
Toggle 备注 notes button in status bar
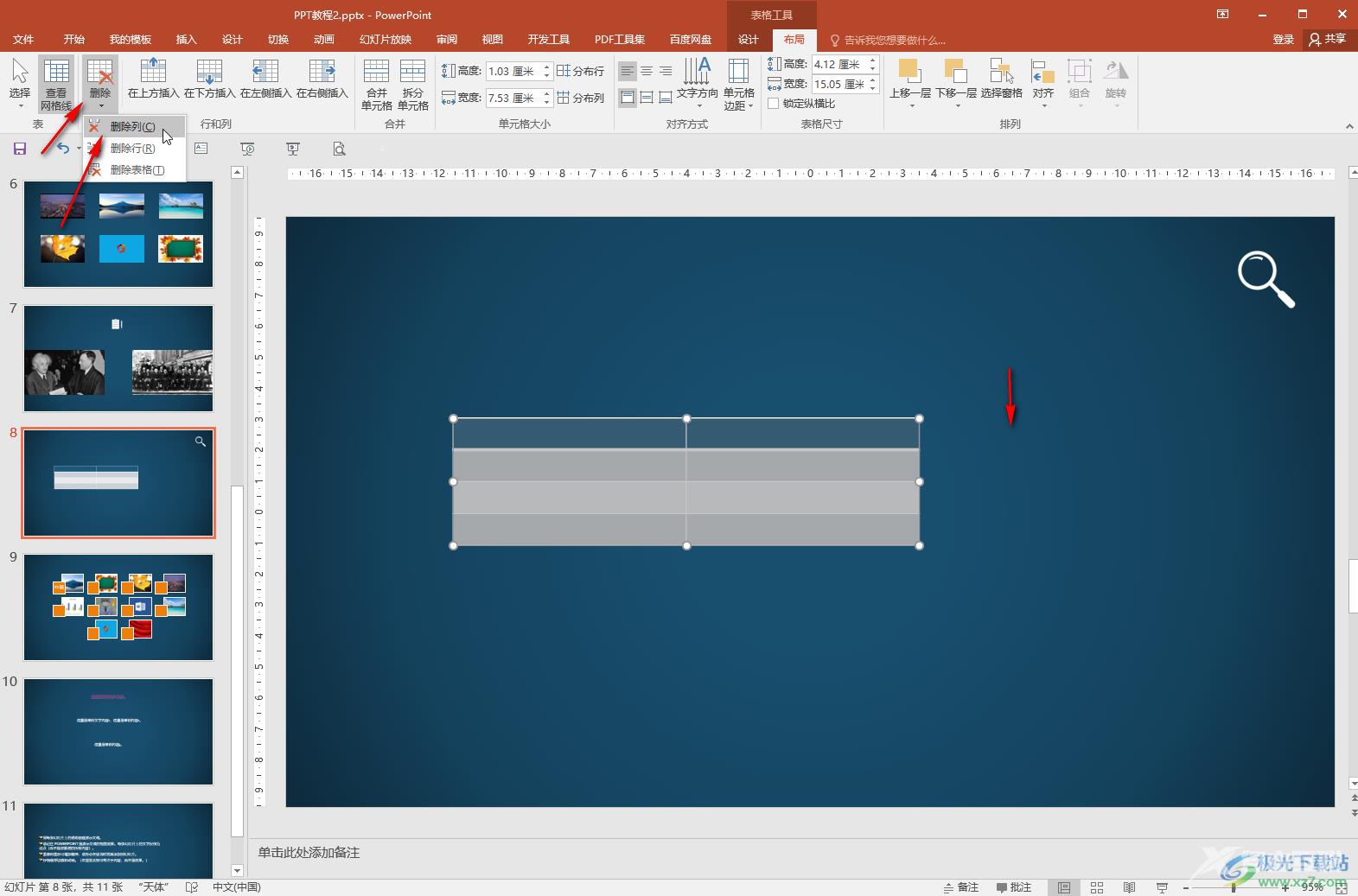click(961, 887)
